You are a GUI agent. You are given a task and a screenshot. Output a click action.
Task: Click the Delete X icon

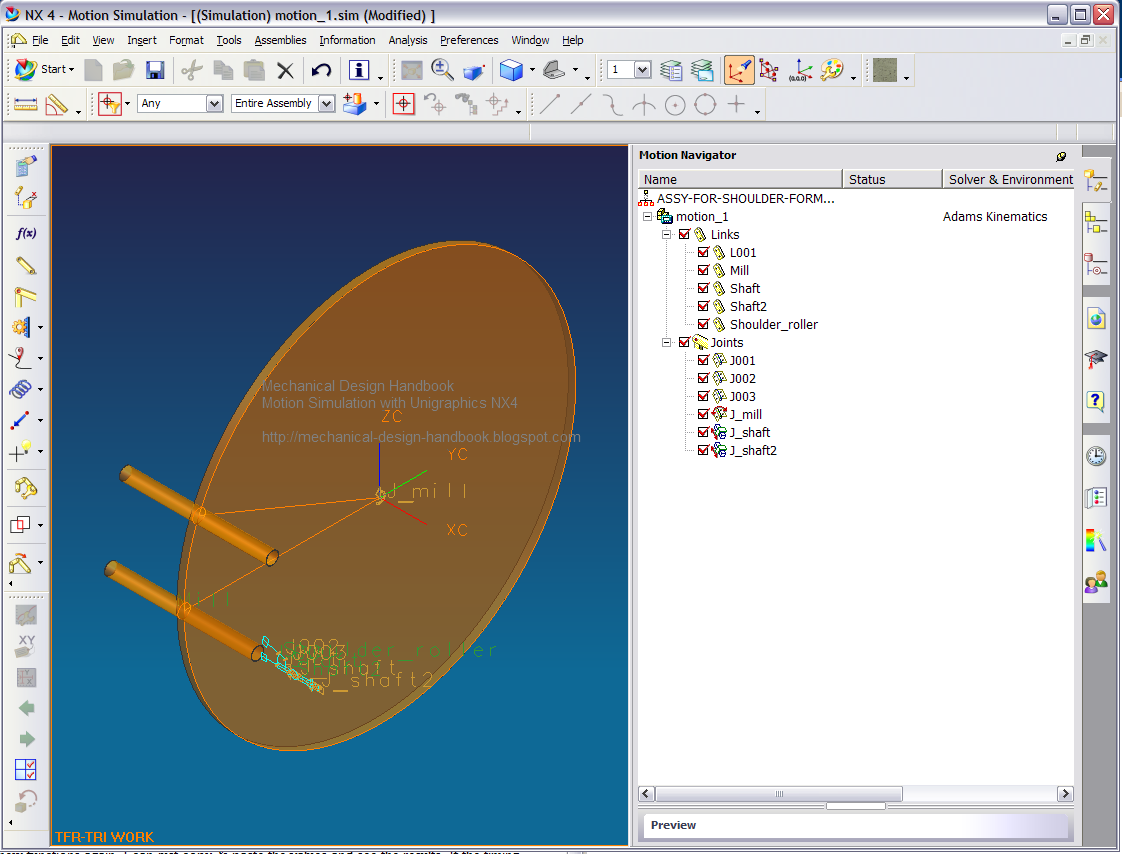point(286,69)
